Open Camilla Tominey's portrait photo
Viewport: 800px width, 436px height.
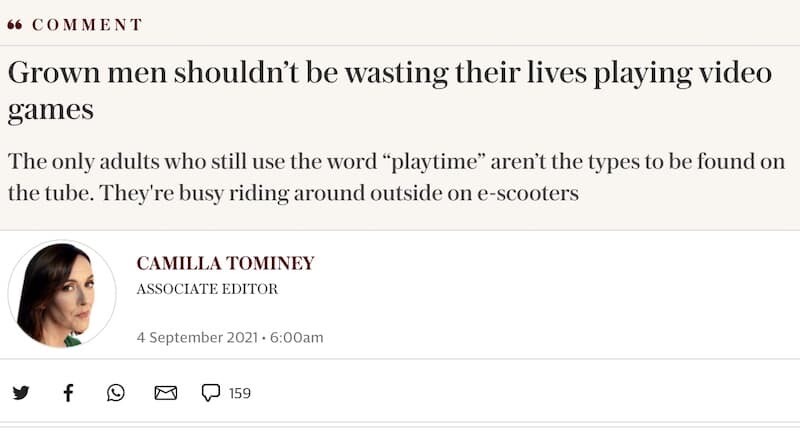pos(62,294)
